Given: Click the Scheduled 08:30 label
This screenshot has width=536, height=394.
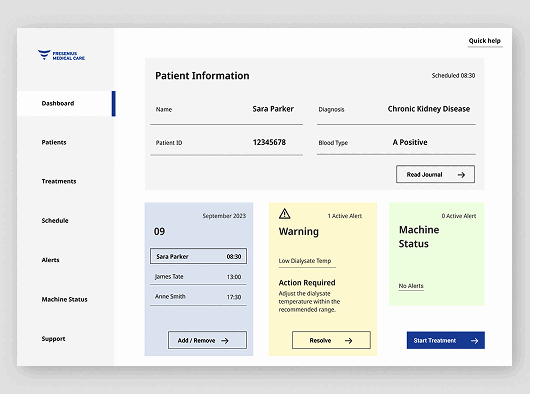Looking at the screenshot, I should (453, 76).
